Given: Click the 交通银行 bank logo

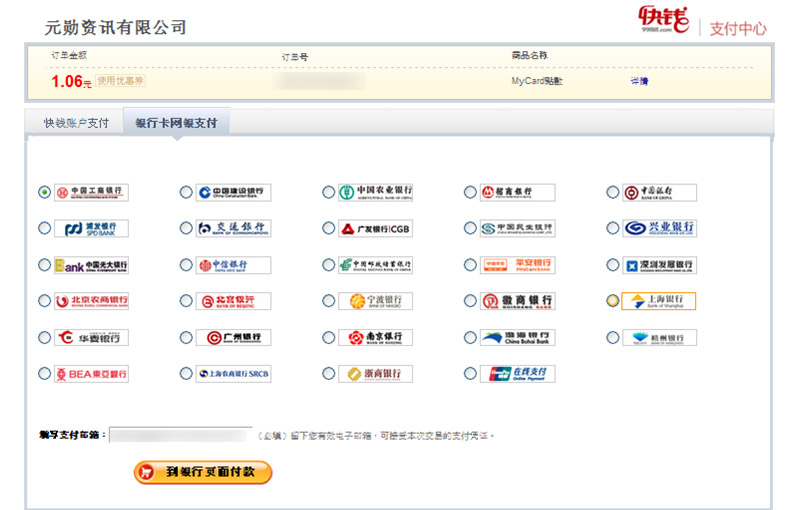Looking at the screenshot, I should (234, 229).
